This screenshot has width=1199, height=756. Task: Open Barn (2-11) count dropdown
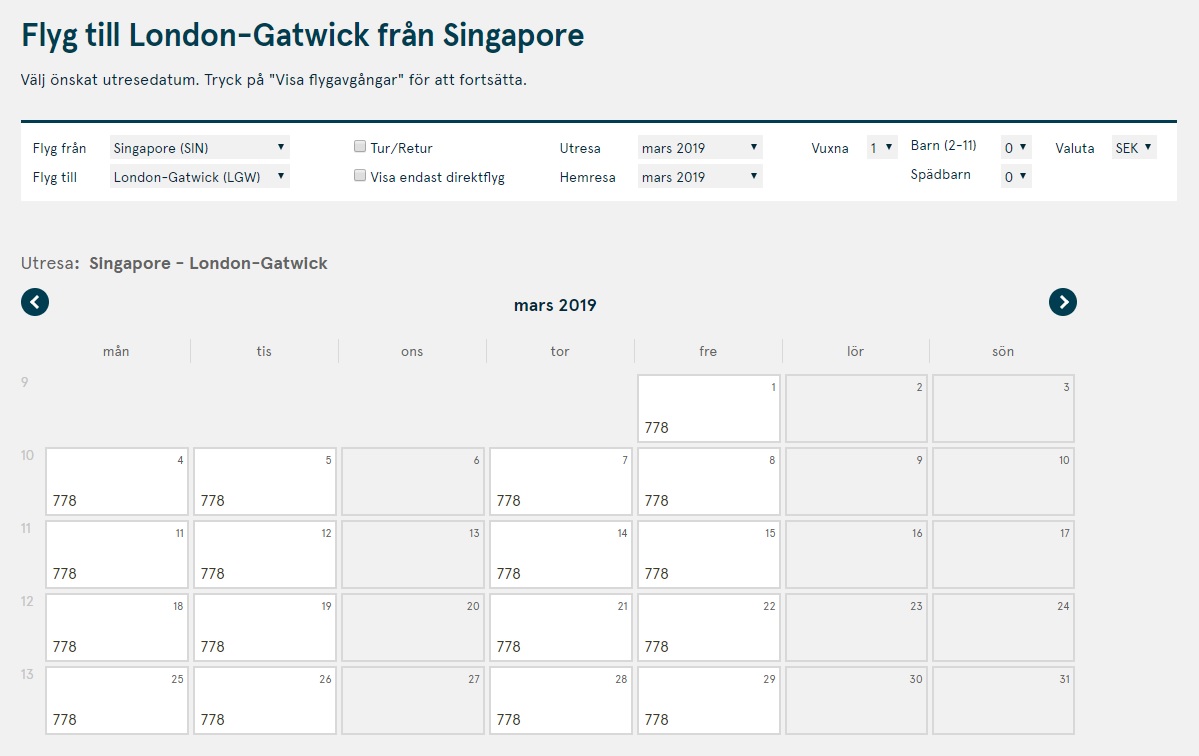[1016, 148]
